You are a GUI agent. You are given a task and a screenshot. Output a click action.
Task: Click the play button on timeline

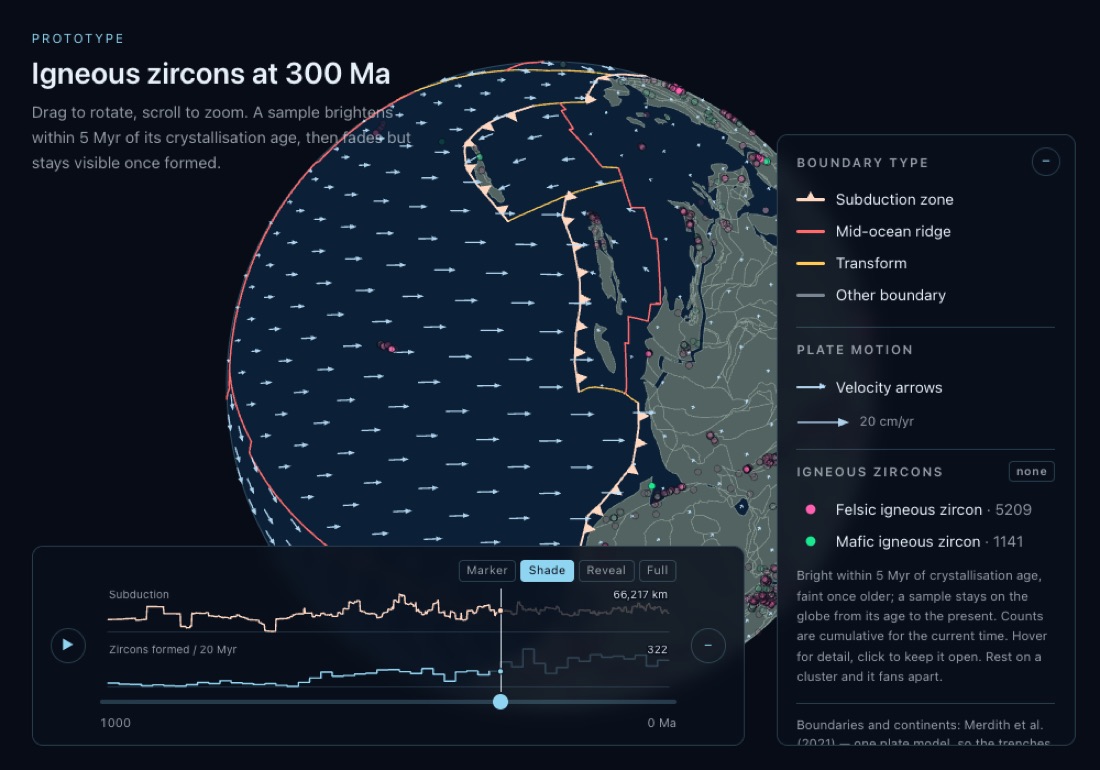click(x=68, y=645)
